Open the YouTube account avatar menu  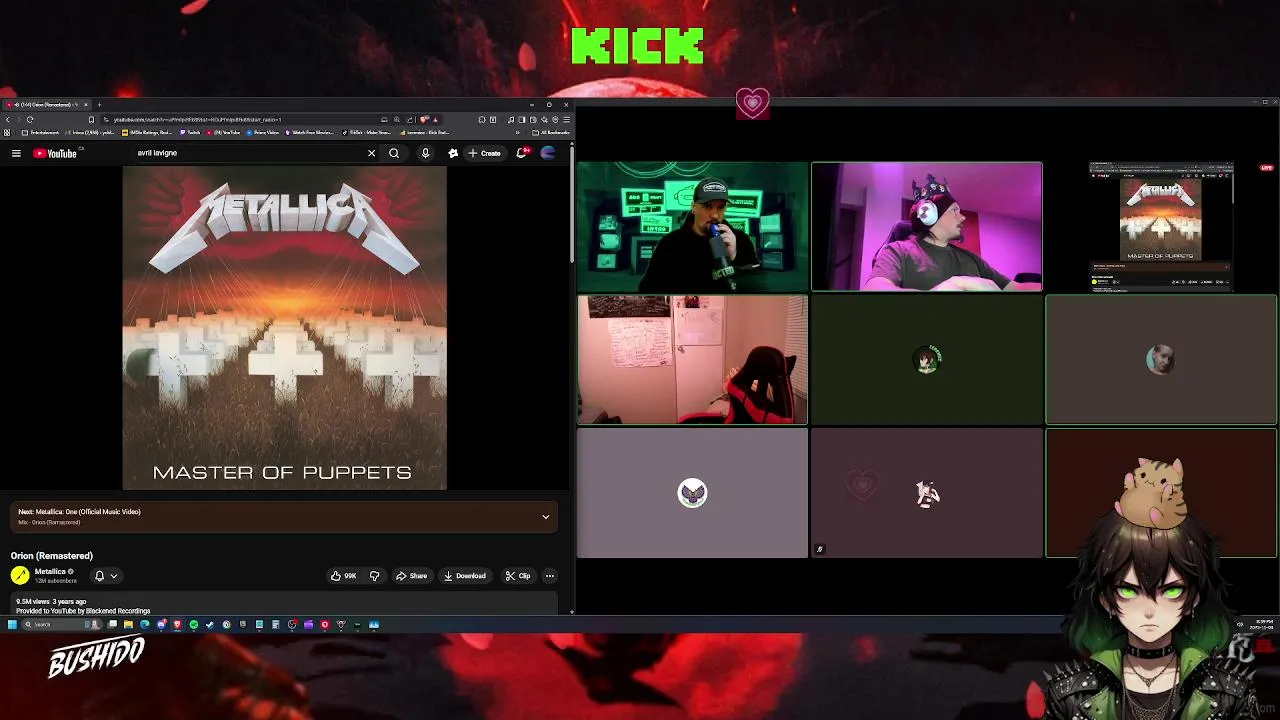tap(548, 153)
